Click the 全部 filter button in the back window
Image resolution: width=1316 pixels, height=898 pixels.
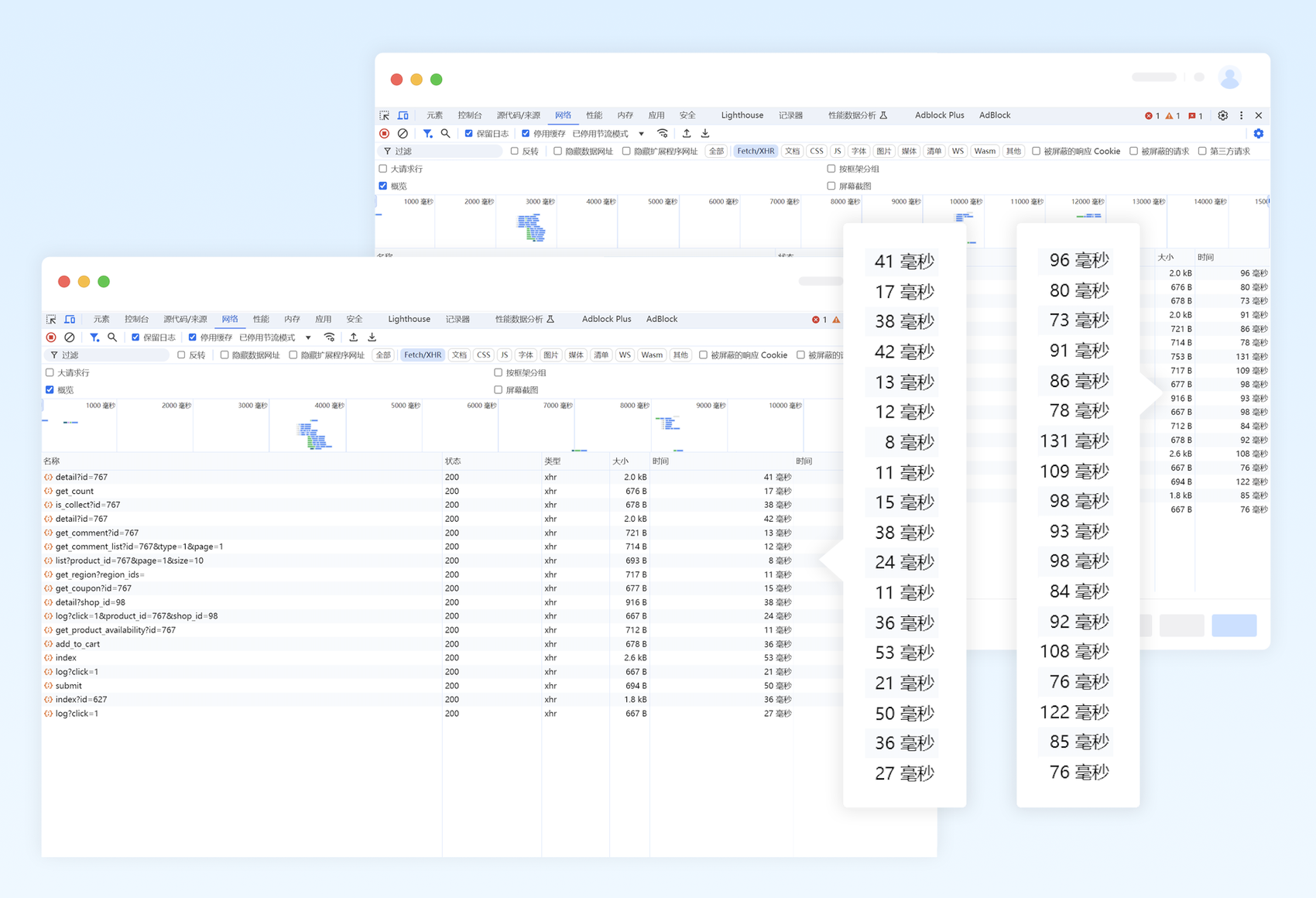pos(716,152)
